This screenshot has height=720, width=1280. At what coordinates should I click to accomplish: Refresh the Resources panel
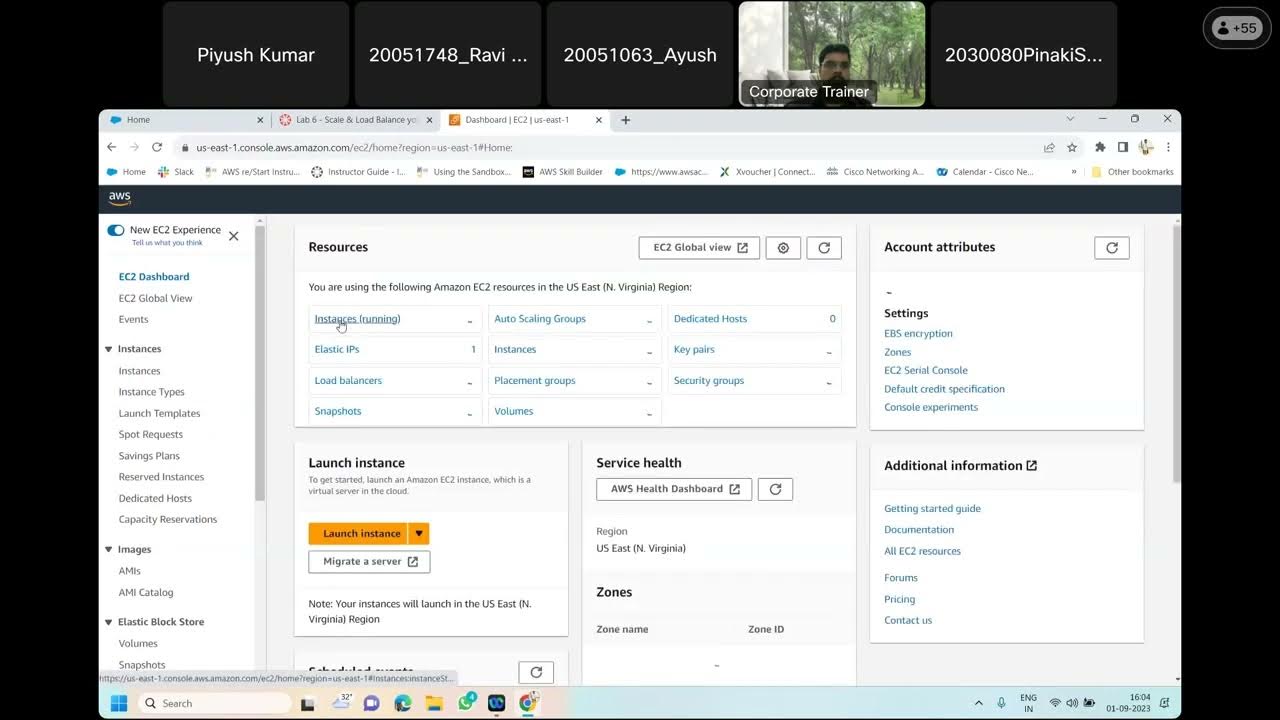[x=824, y=248]
